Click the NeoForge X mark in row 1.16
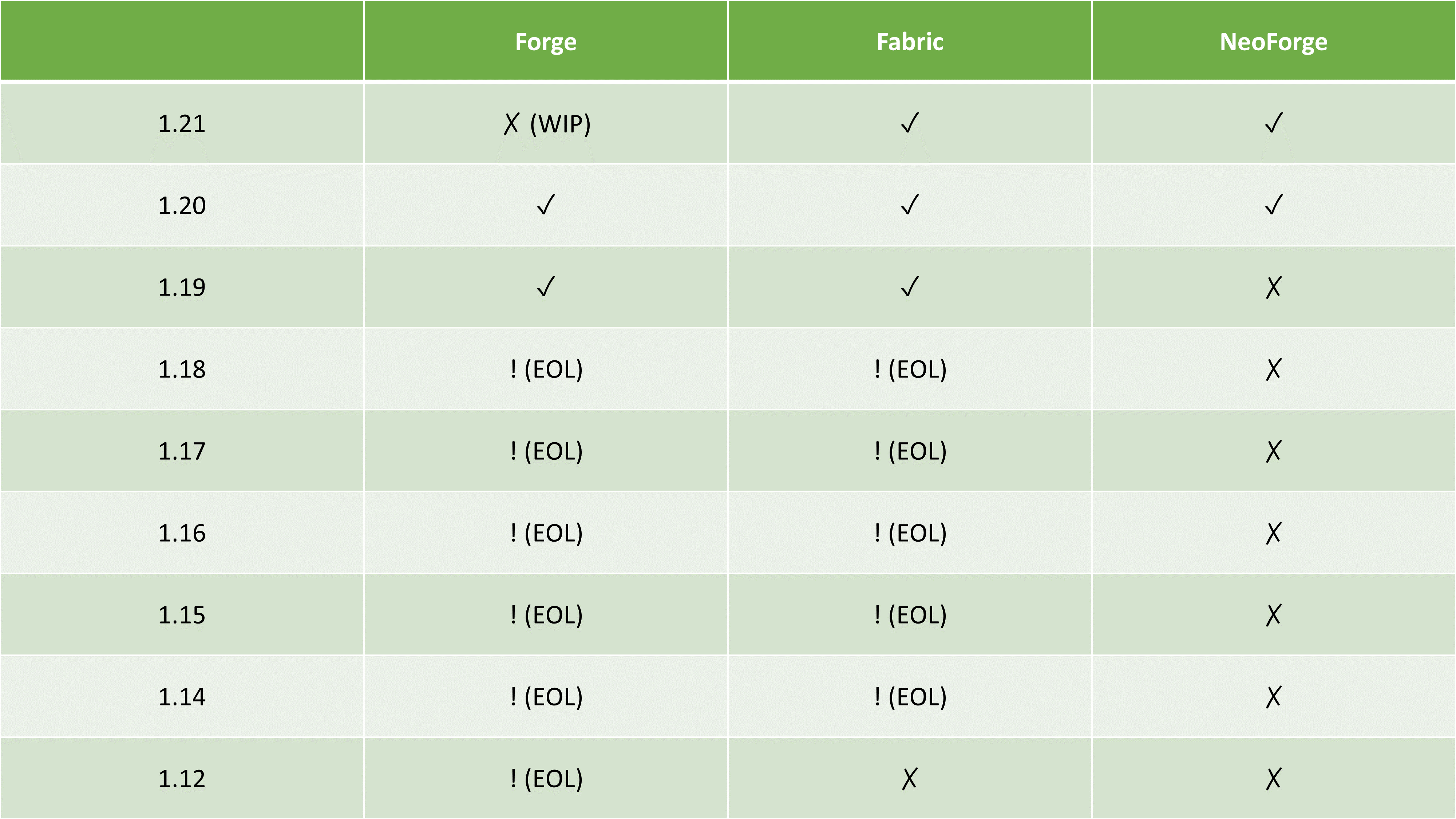Viewport: 1456px width, 819px height. pyautogui.click(x=1273, y=533)
